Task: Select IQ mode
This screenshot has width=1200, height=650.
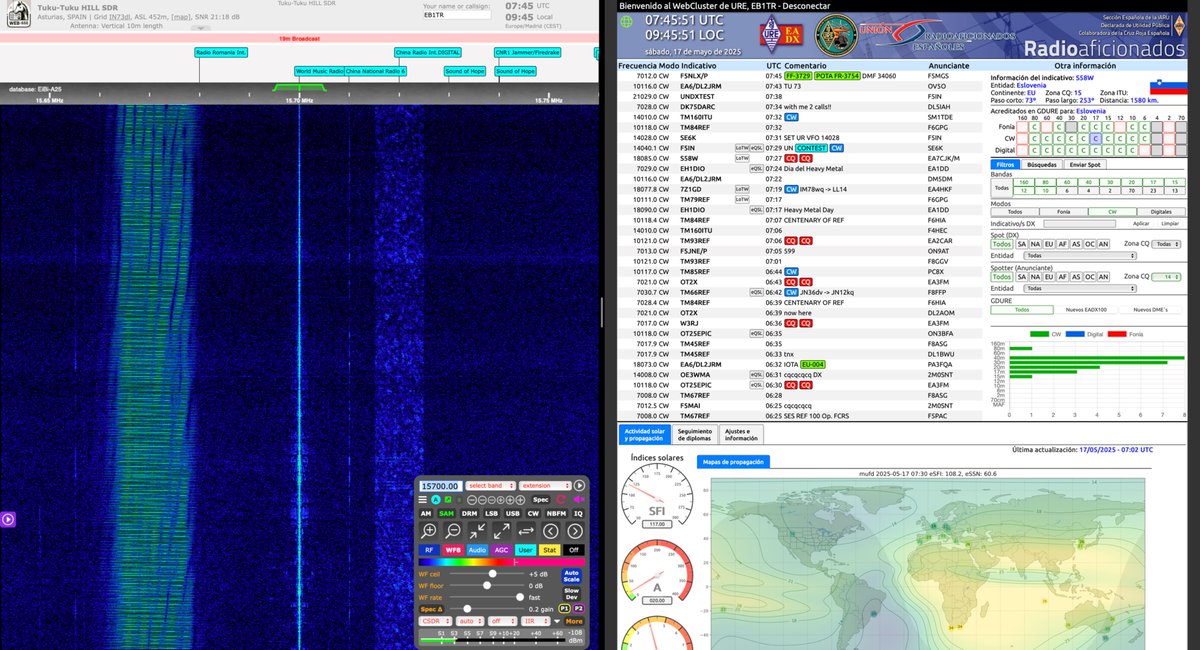Action: (578, 514)
